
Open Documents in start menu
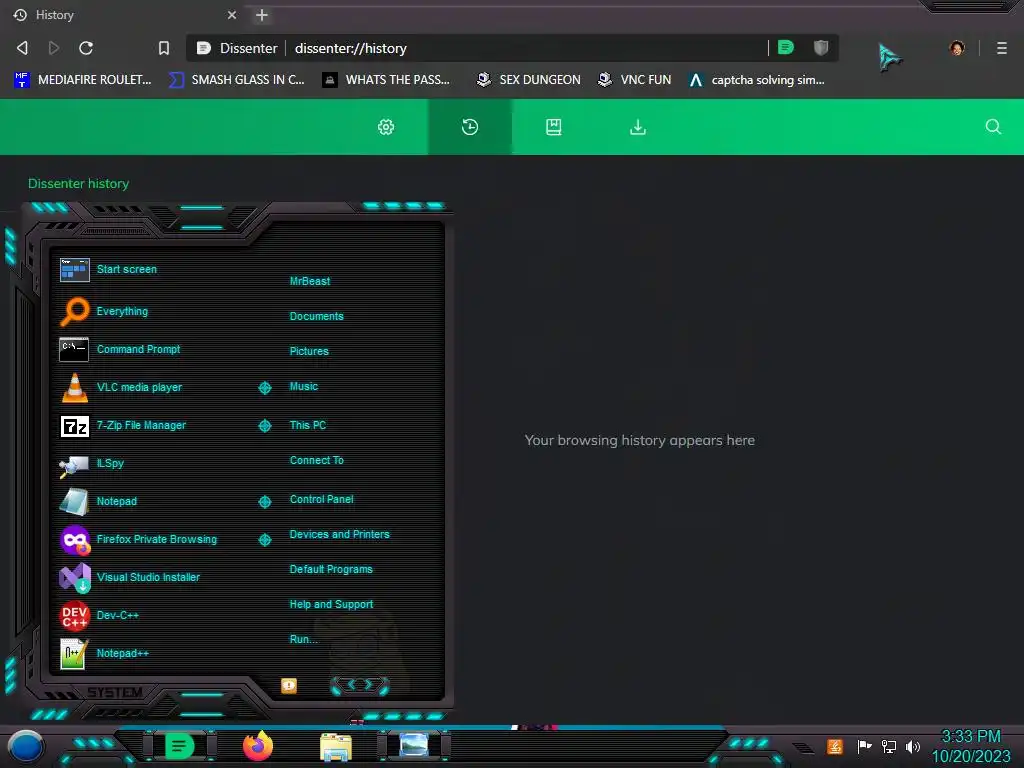point(316,316)
